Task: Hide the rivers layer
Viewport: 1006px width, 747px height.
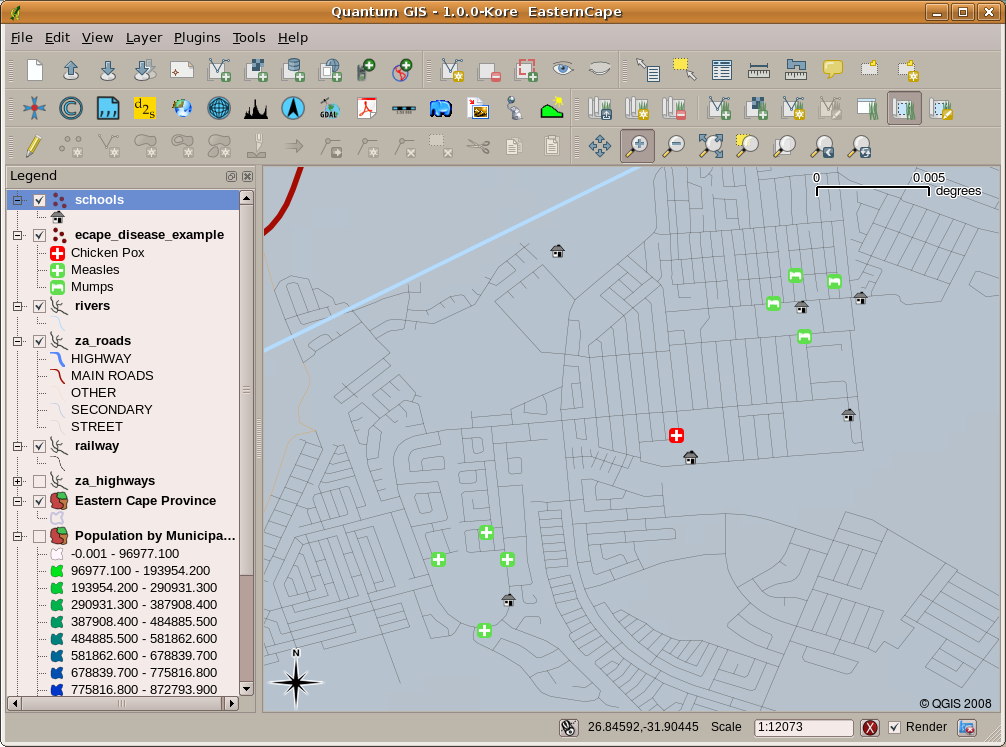Action: [40, 306]
